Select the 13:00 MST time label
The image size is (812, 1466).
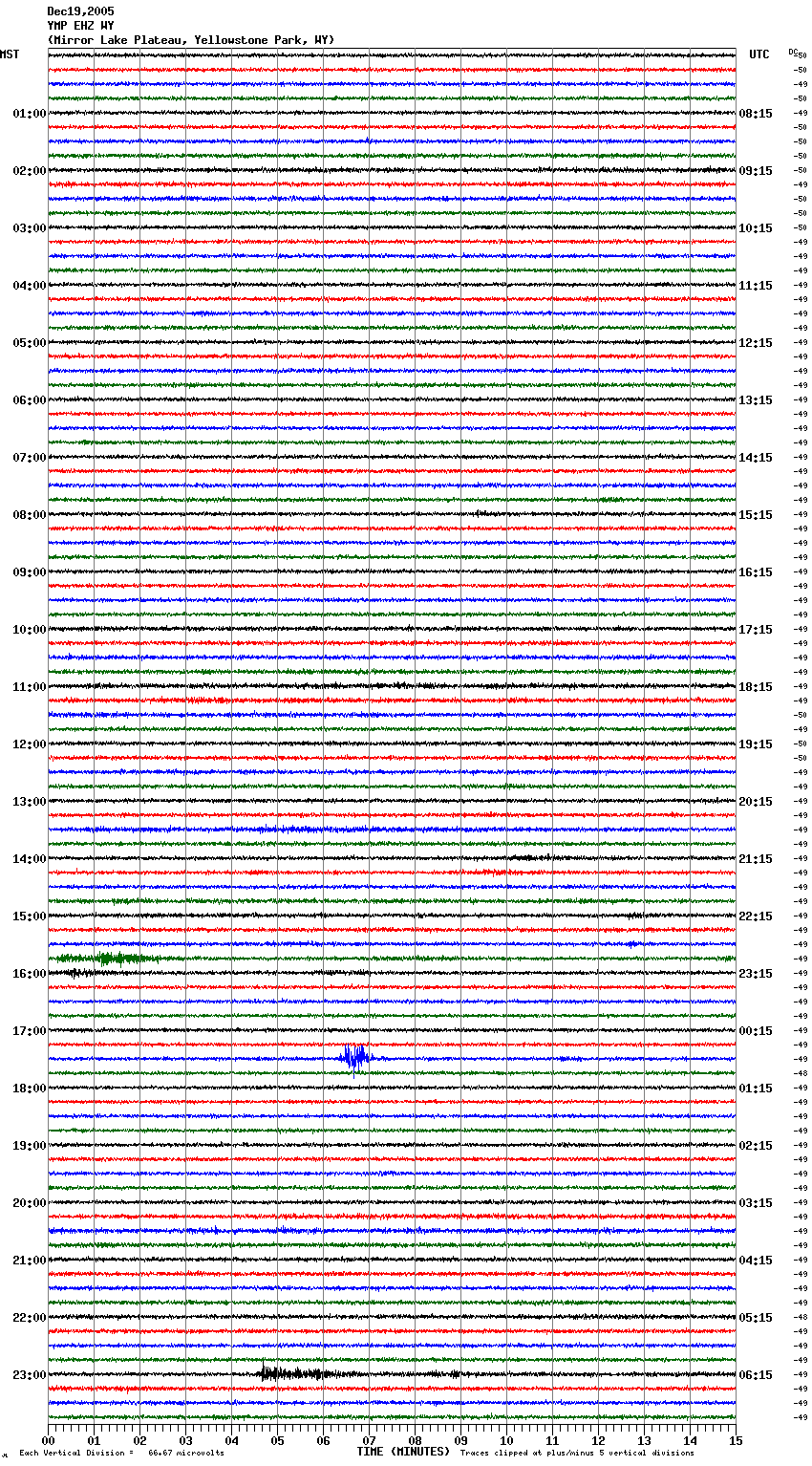(30, 802)
